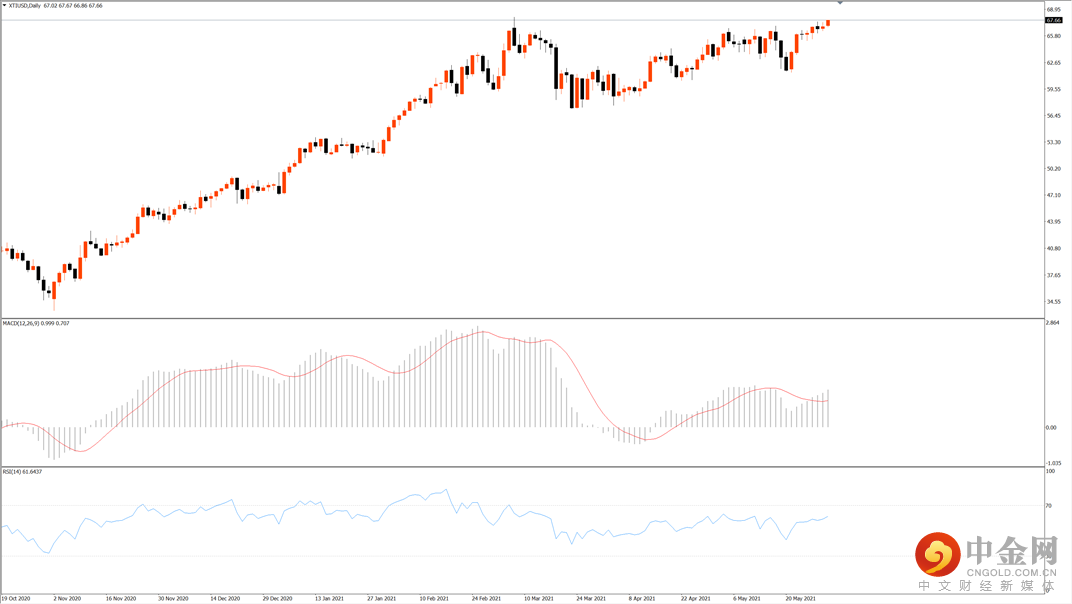Click the 20 May 2021 date label
1072x604 pixels.
tap(800, 599)
